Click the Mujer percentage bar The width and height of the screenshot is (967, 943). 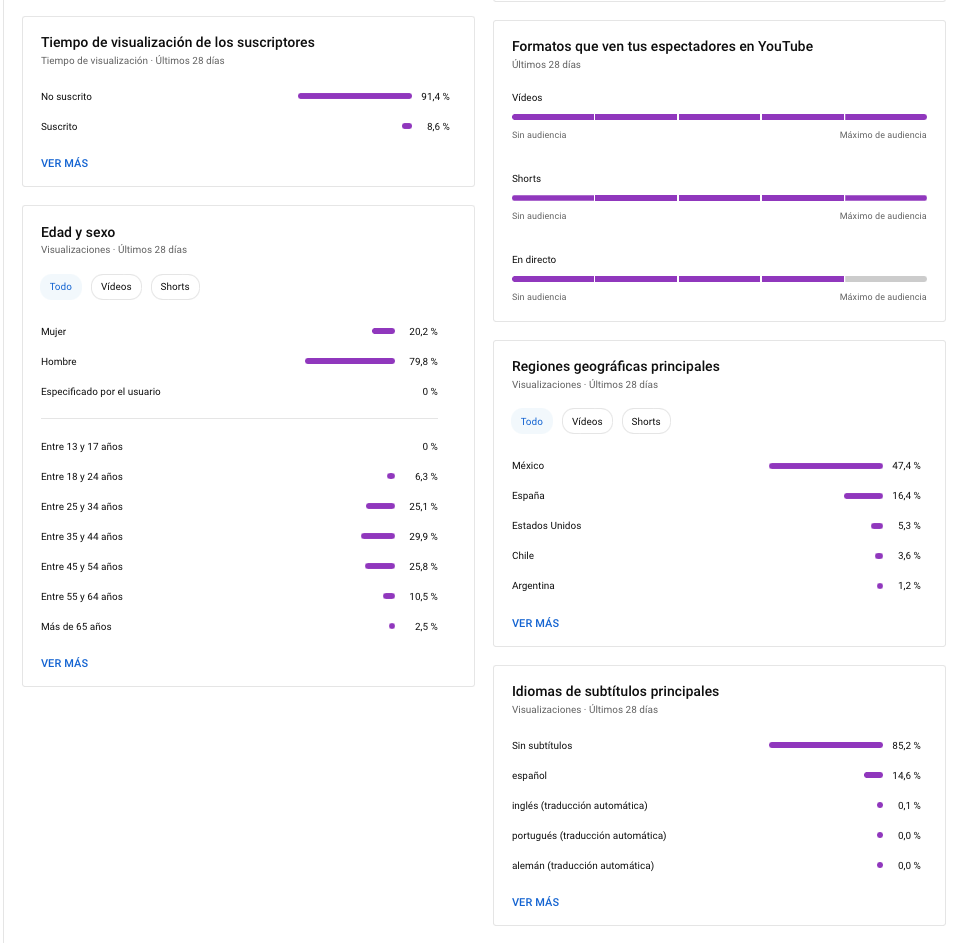(x=384, y=331)
